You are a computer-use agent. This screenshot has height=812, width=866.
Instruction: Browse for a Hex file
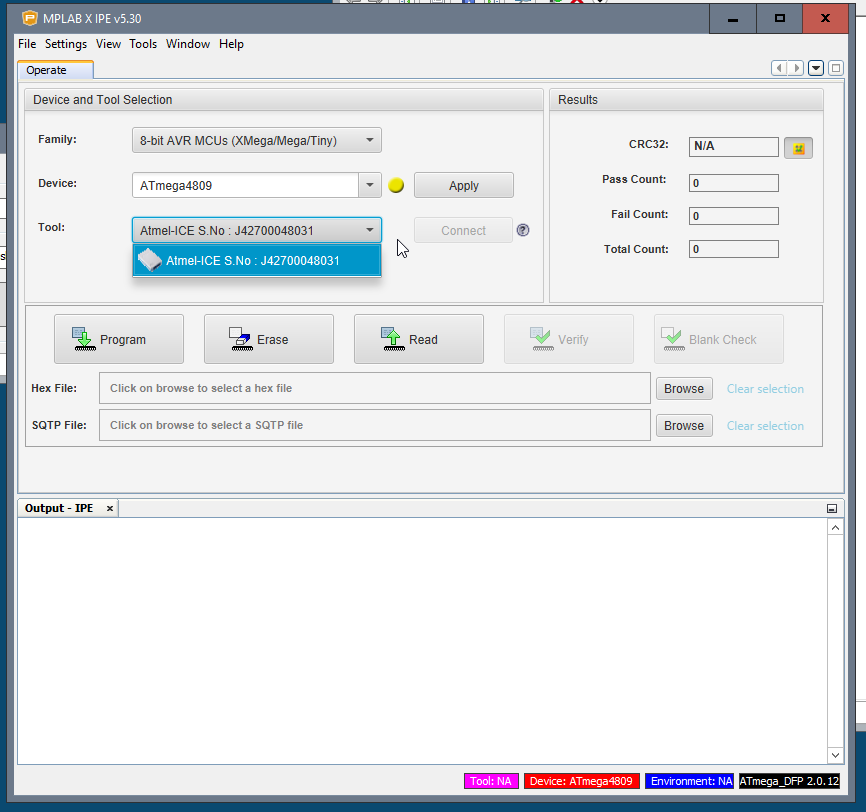pos(684,388)
